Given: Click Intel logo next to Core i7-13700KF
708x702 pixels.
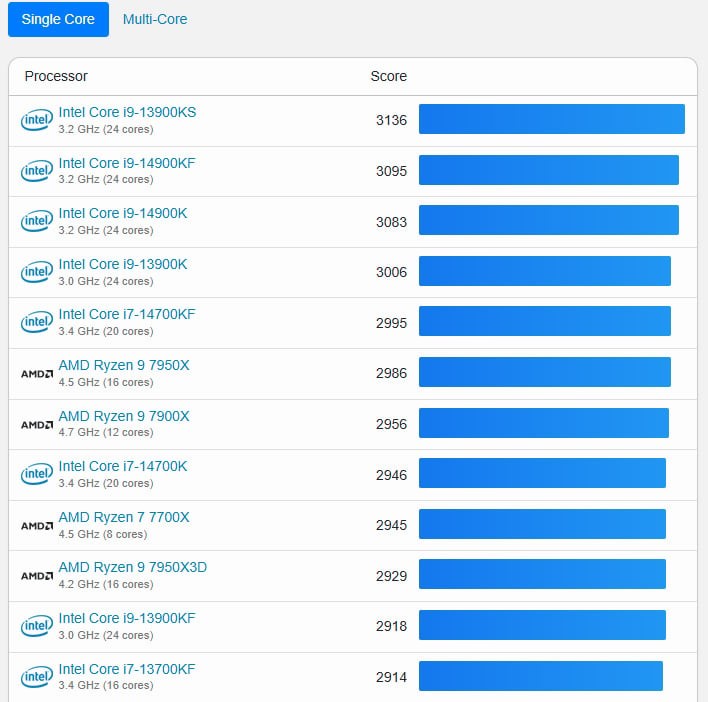Looking at the screenshot, I should [x=36, y=677].
